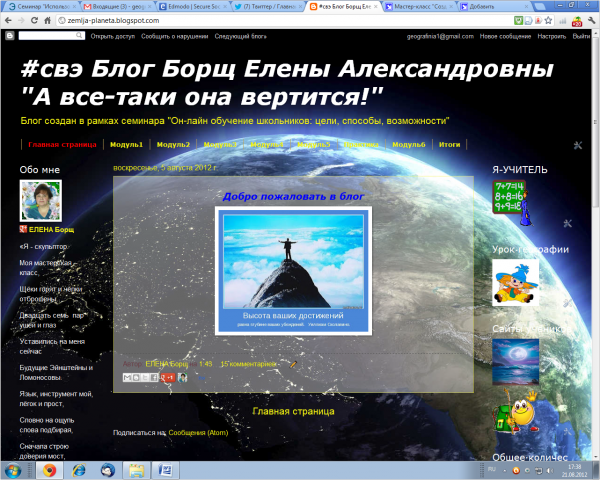Open the browser home page icon
Viewport: 600px width, 480px height.
[x=47, y=20]
